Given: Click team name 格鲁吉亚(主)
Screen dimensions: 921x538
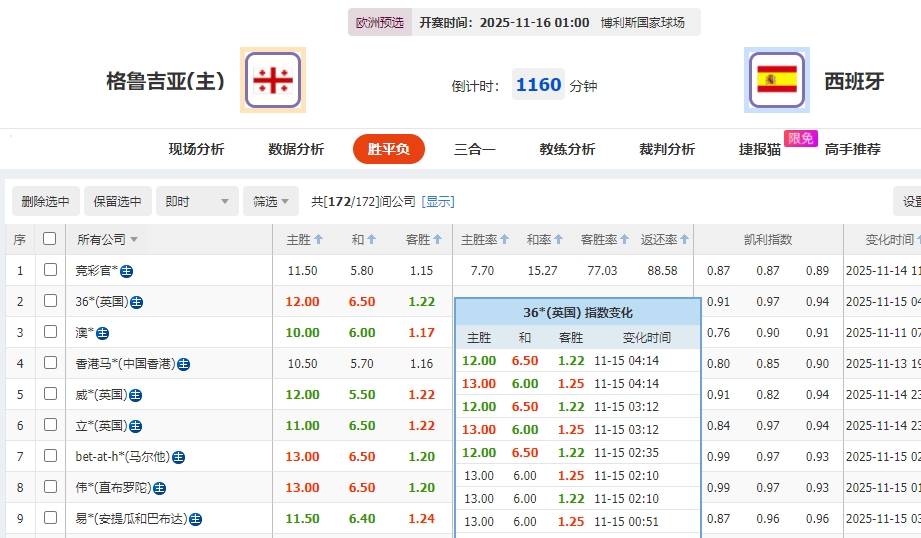Looking at the screenshot, I should [166, 81].
